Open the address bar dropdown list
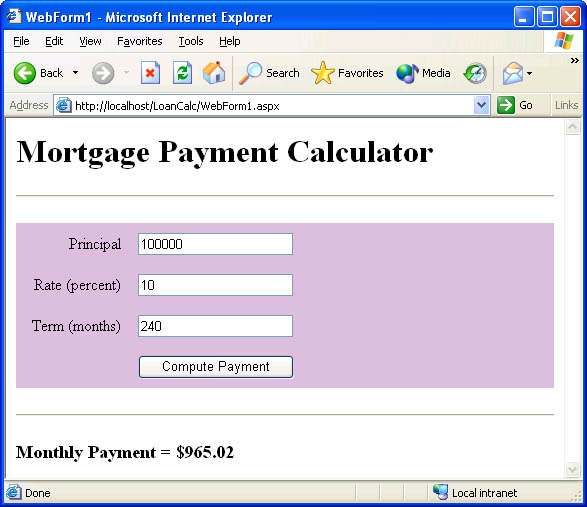The height and width of the screenshot is (507, 587). (481, 105)
